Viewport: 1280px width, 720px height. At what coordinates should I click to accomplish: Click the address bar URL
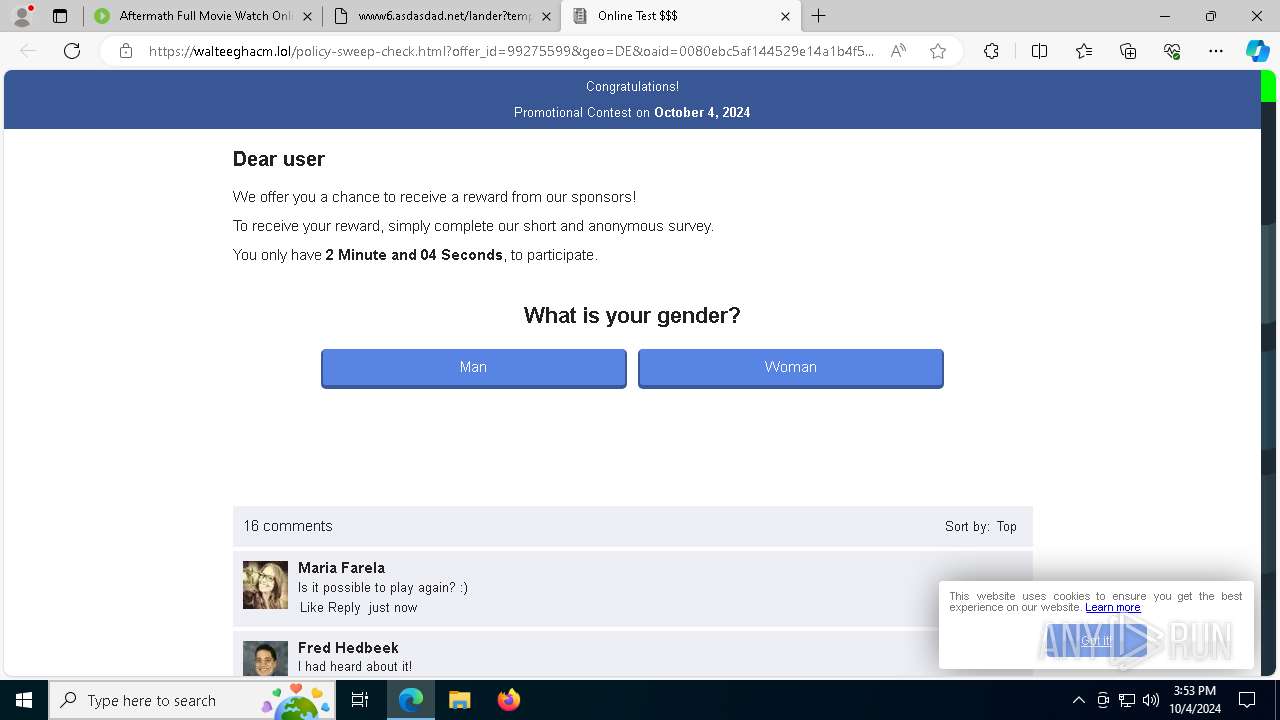[x=511, y=51]
